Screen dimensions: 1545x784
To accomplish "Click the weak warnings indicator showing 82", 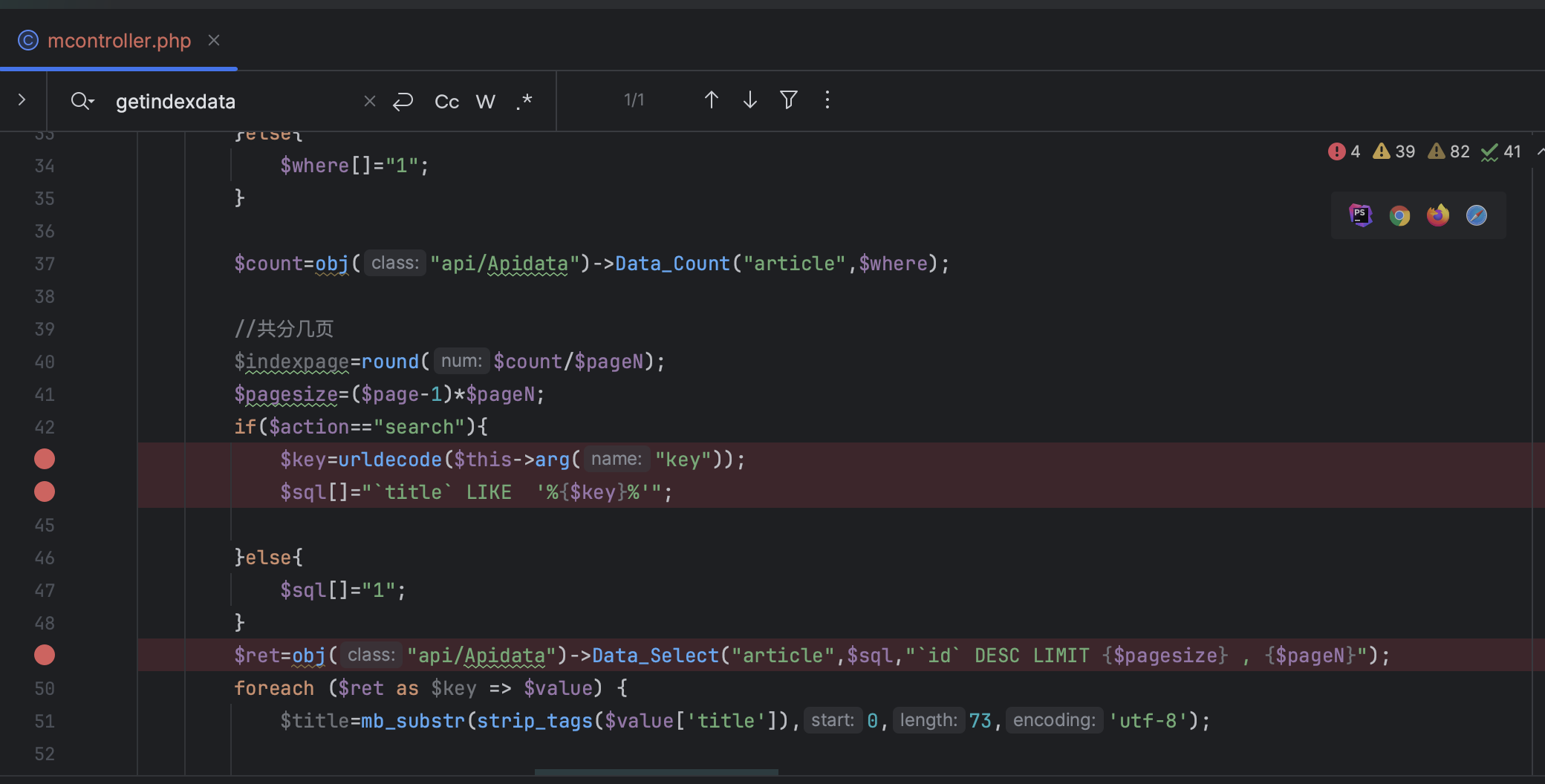I will [1448, 151].
